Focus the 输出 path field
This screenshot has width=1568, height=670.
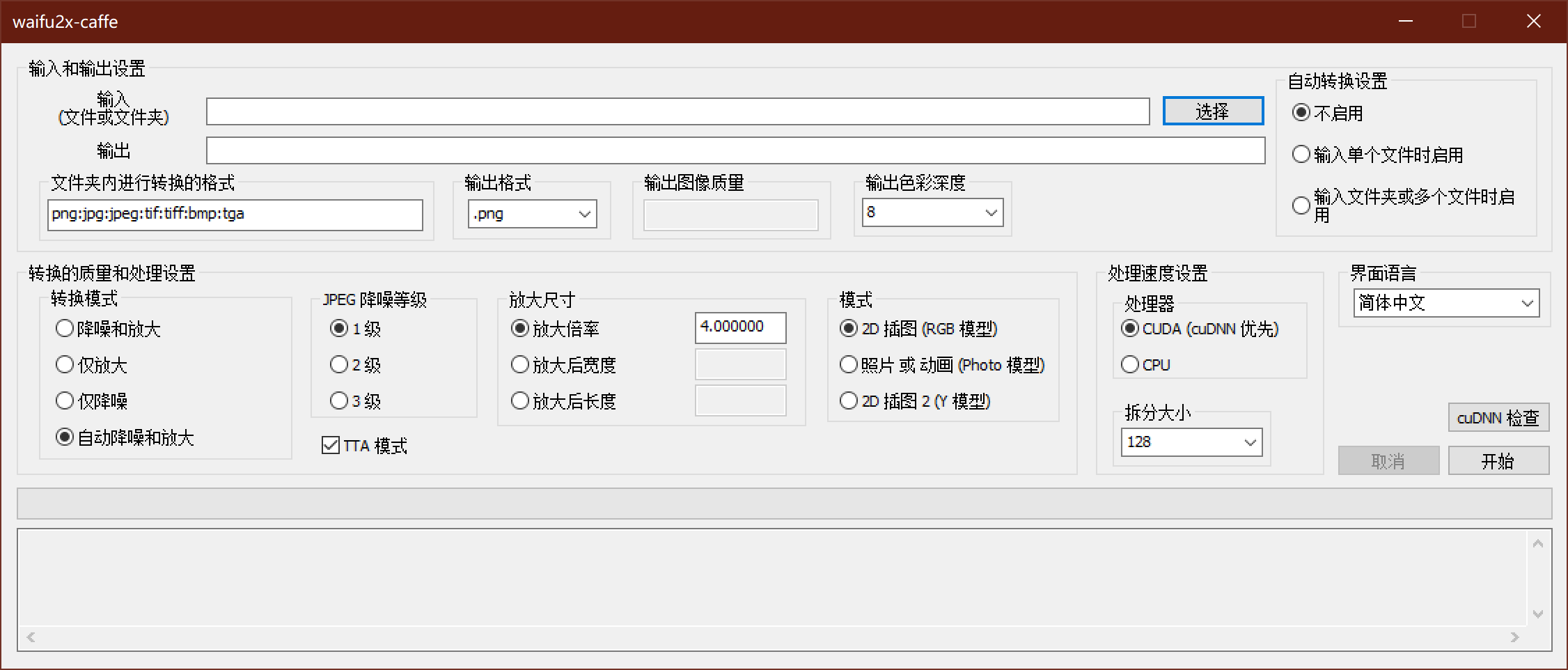coord(735,150)
